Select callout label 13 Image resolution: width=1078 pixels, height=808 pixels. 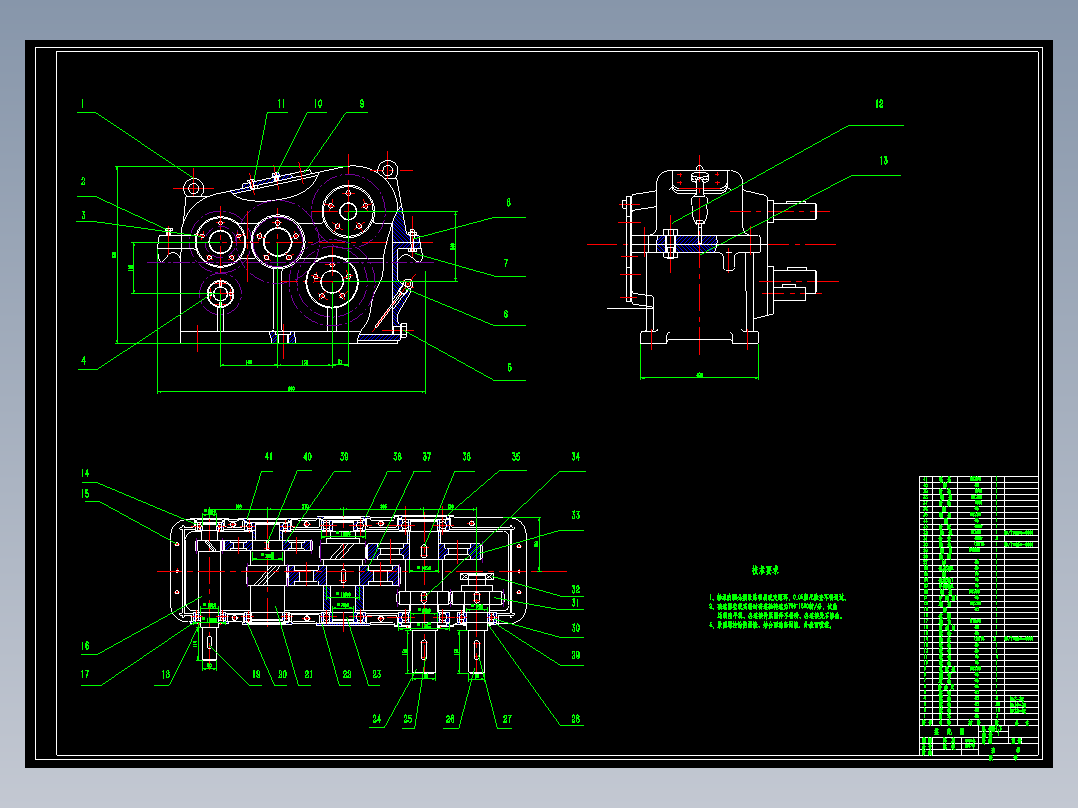883,160
